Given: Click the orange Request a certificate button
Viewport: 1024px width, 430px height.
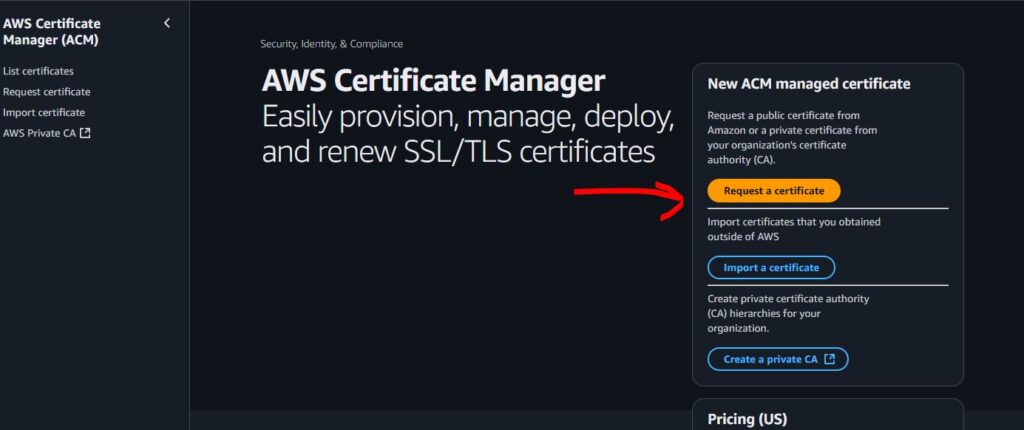Looking at the screenshot, I should (774, 191).
